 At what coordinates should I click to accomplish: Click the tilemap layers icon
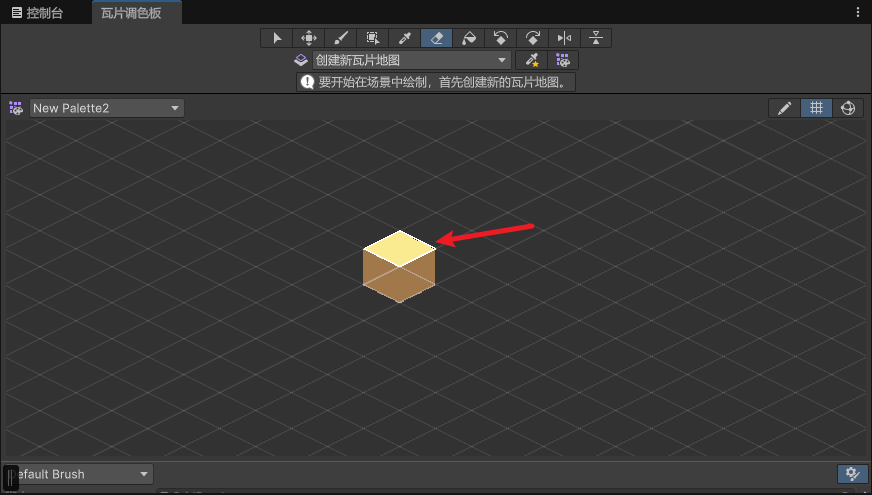tap(301, 60)
